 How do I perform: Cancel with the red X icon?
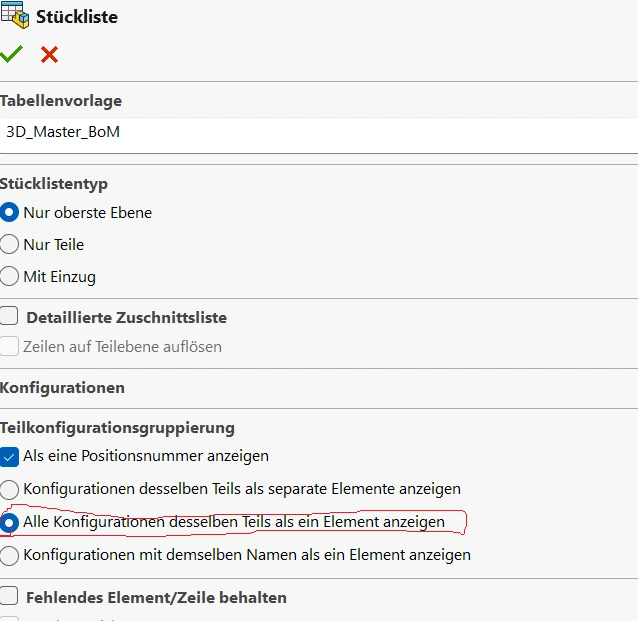tap(49, 55)
